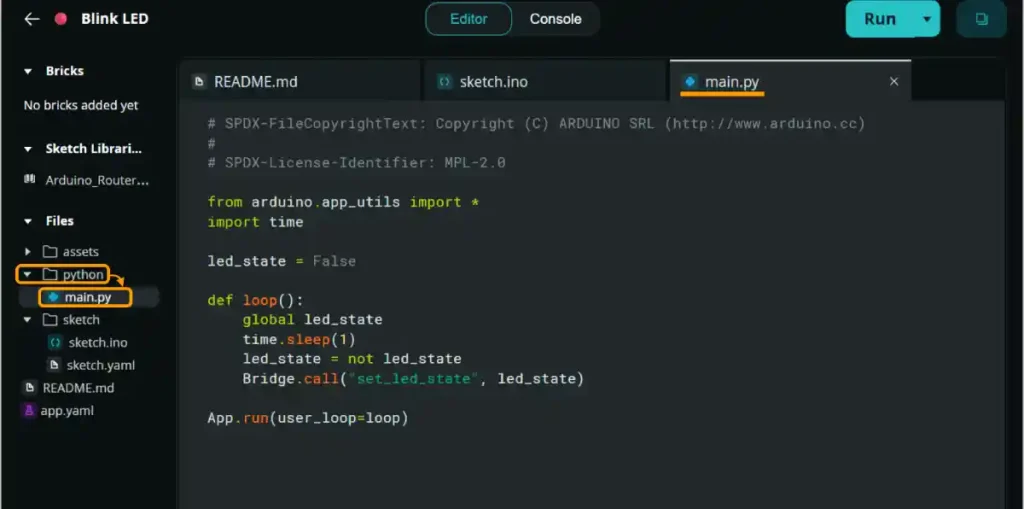Viewport: 1024px width, 509px height.
Task: Click the sketch.ino tab code icon
Action: (x=445, y=82)
